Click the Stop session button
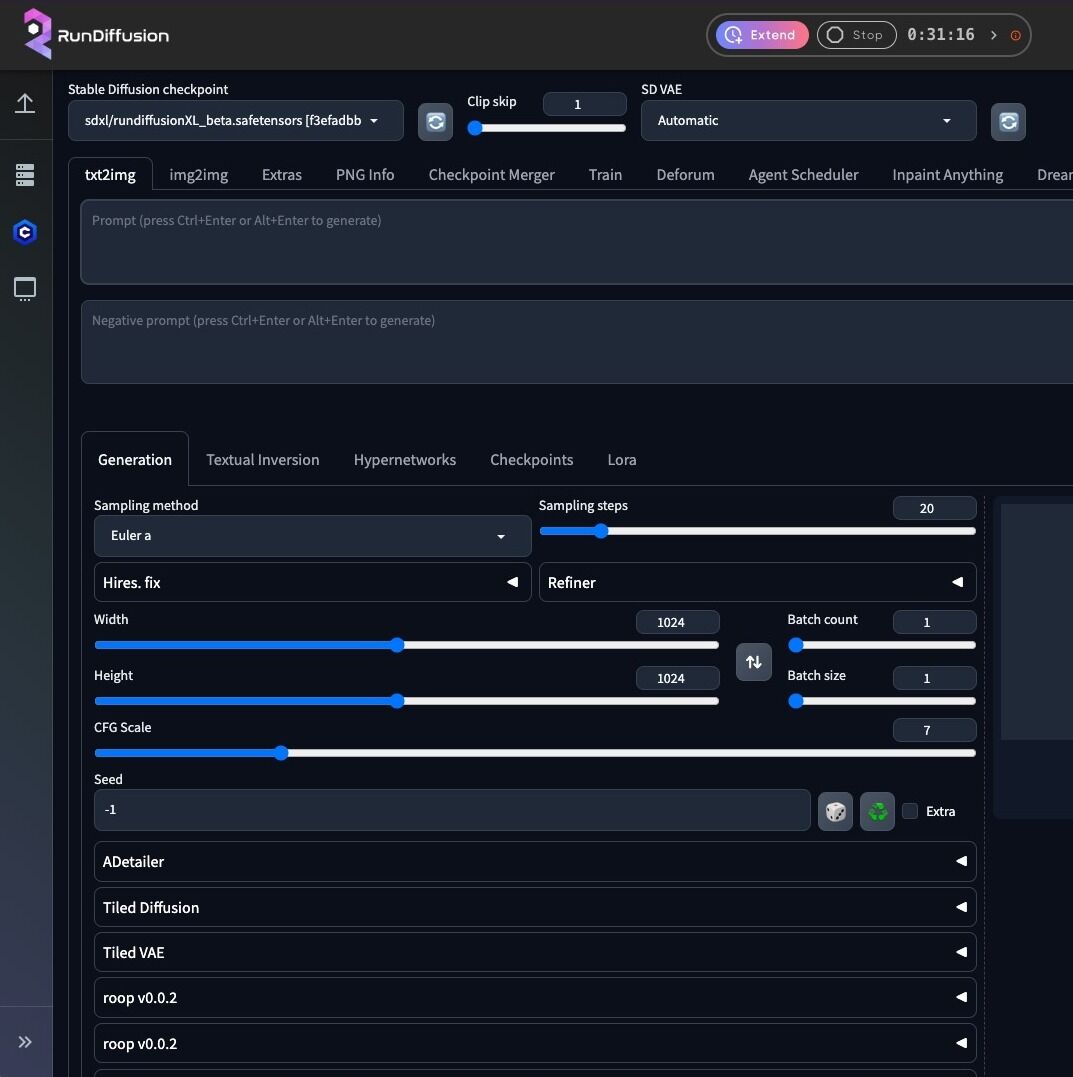 click(x=855, y=35)
